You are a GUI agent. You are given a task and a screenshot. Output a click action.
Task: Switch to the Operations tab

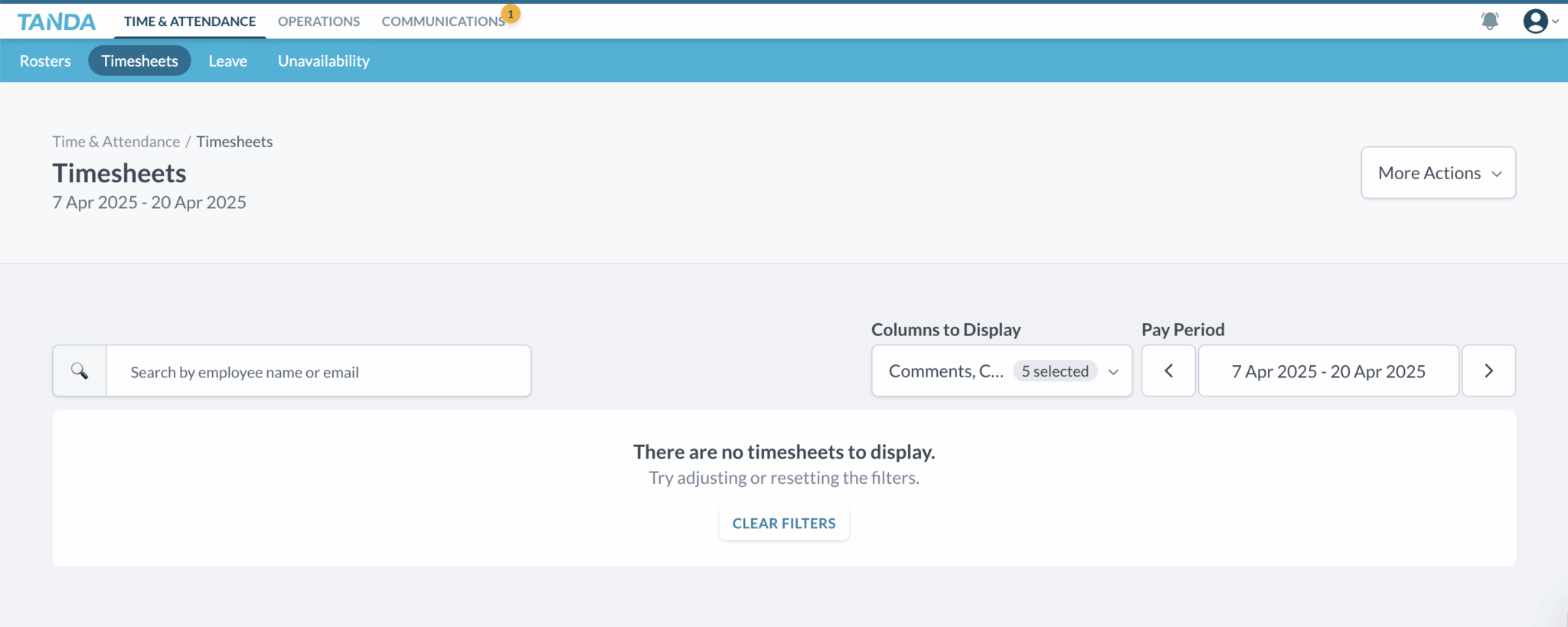(318, 21)
